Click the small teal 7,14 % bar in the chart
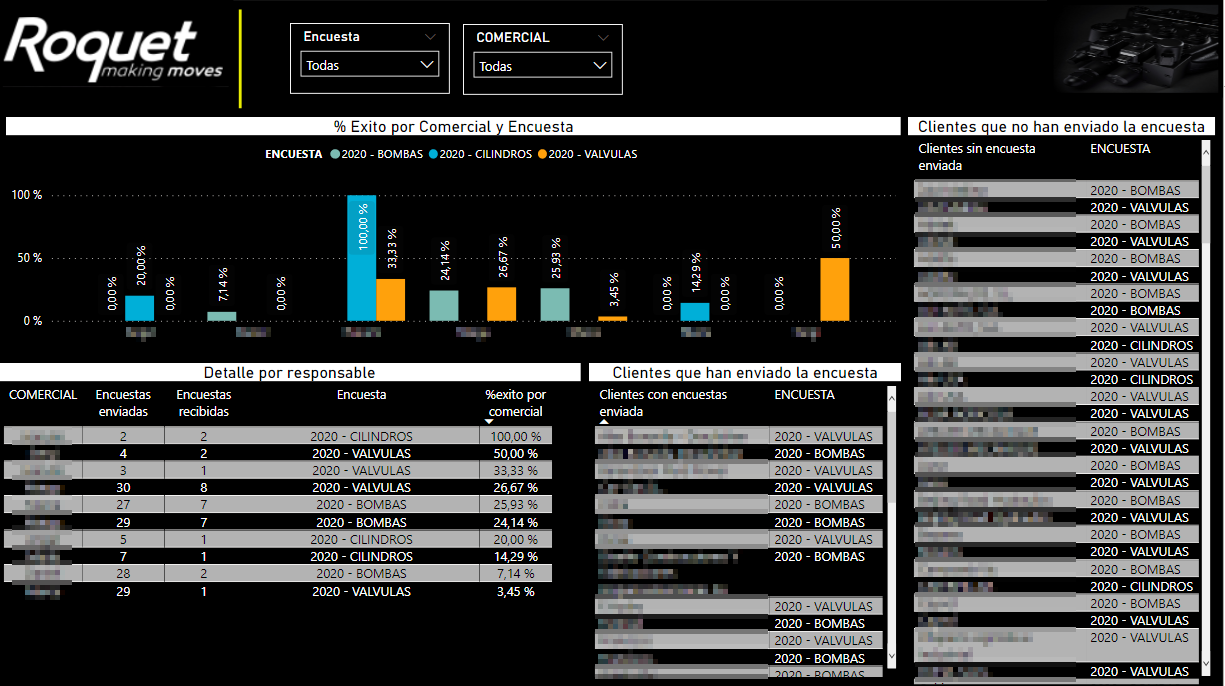Screen dimensions: 1225x686 pos(222,316)
